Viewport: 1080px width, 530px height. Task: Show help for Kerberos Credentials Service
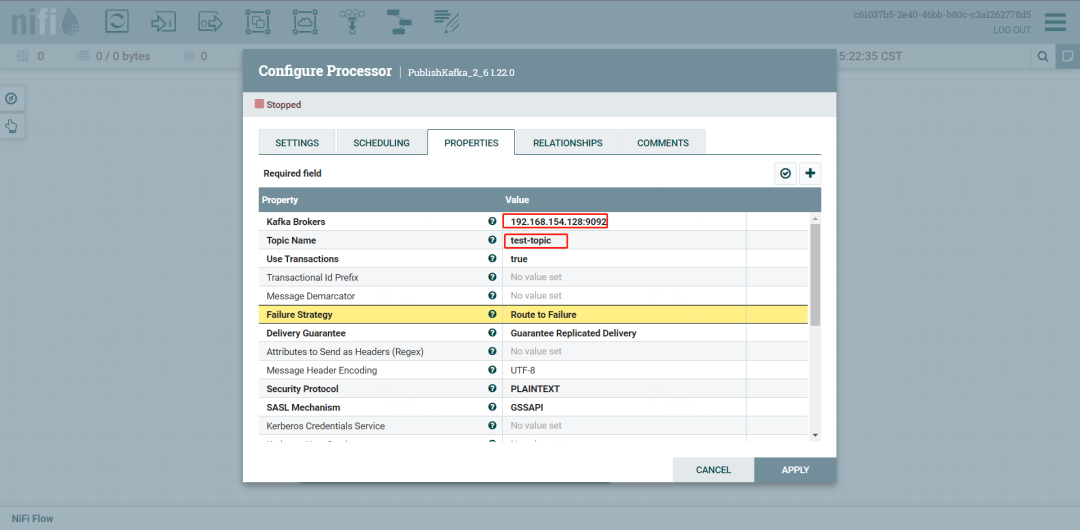click(492, 426)
